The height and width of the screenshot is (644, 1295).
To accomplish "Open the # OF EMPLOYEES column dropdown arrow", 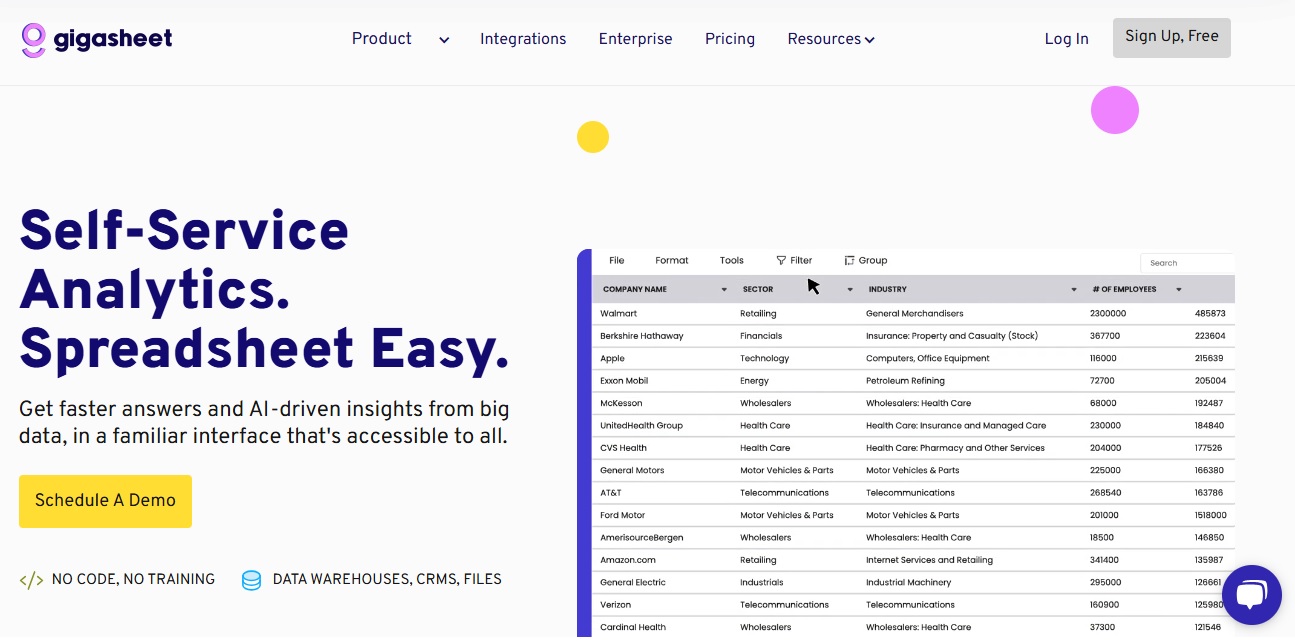I will (x=1179, y=290).
